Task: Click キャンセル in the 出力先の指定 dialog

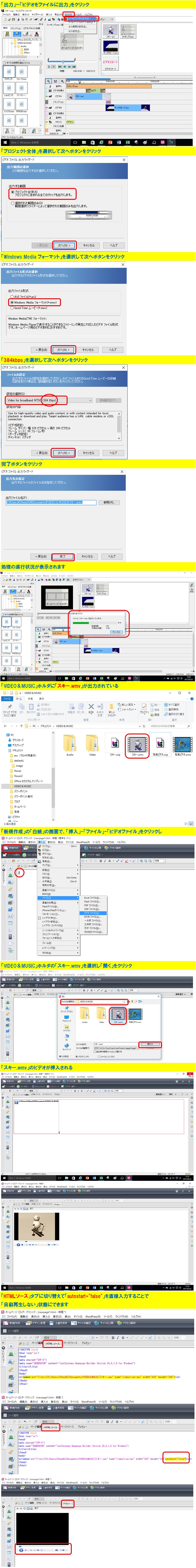Action: pyautogui.click(x=87, y=556)
